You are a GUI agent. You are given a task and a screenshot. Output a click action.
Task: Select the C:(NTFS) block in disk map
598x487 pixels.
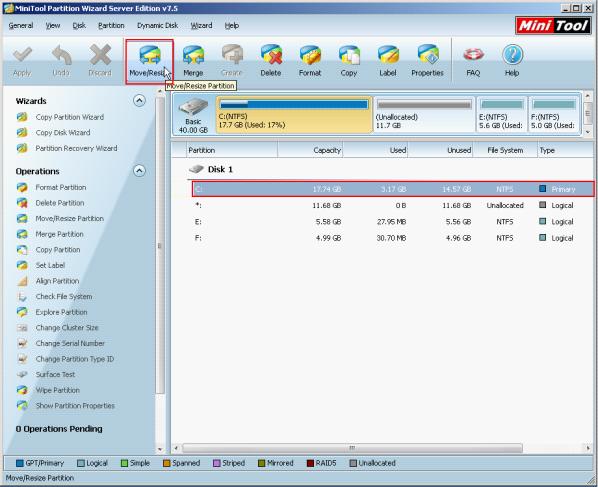click(x=294, y=114)
